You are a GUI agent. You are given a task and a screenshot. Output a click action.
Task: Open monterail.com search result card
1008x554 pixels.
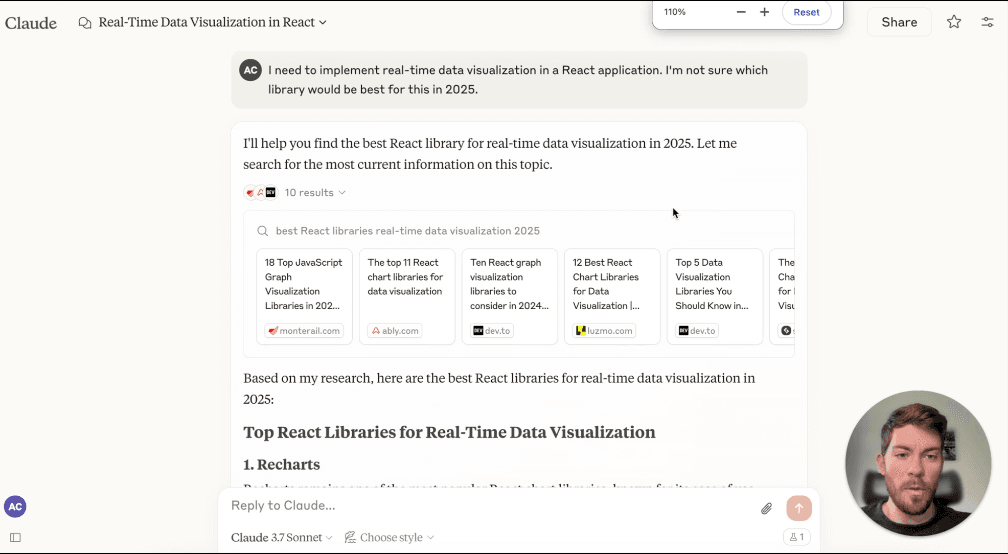point(304,296)
